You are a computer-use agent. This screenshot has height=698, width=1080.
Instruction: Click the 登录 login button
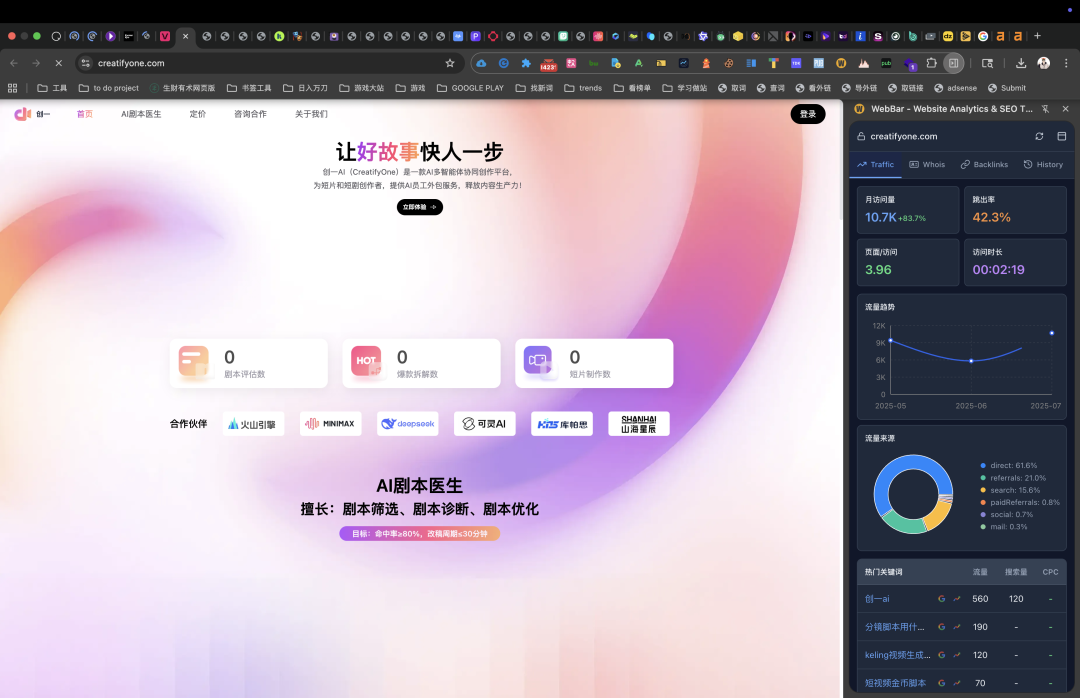808,114
